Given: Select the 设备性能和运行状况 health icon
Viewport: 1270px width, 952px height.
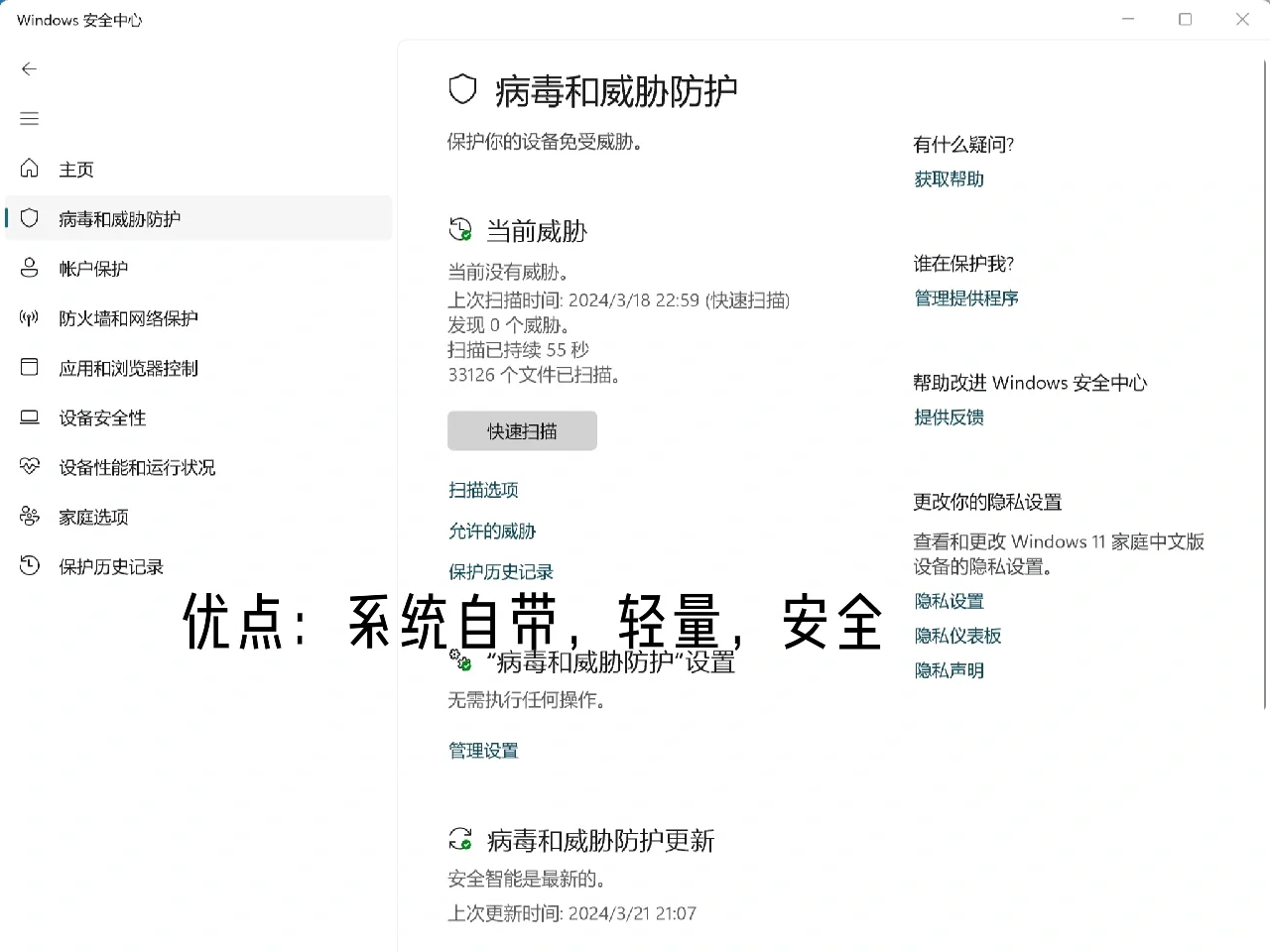Looking at the screenshot, I should (29, 467).
